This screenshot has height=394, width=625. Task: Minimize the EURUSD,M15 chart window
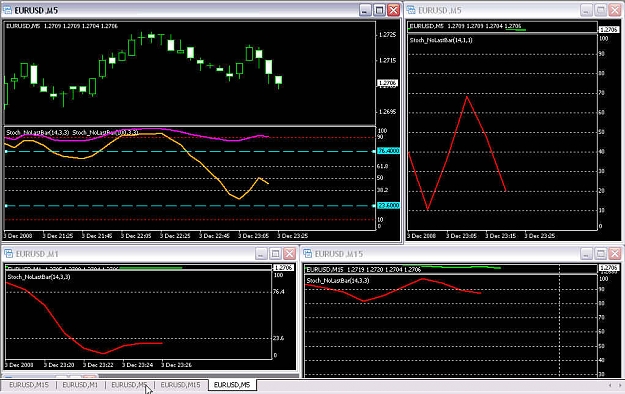coord(586,254)
